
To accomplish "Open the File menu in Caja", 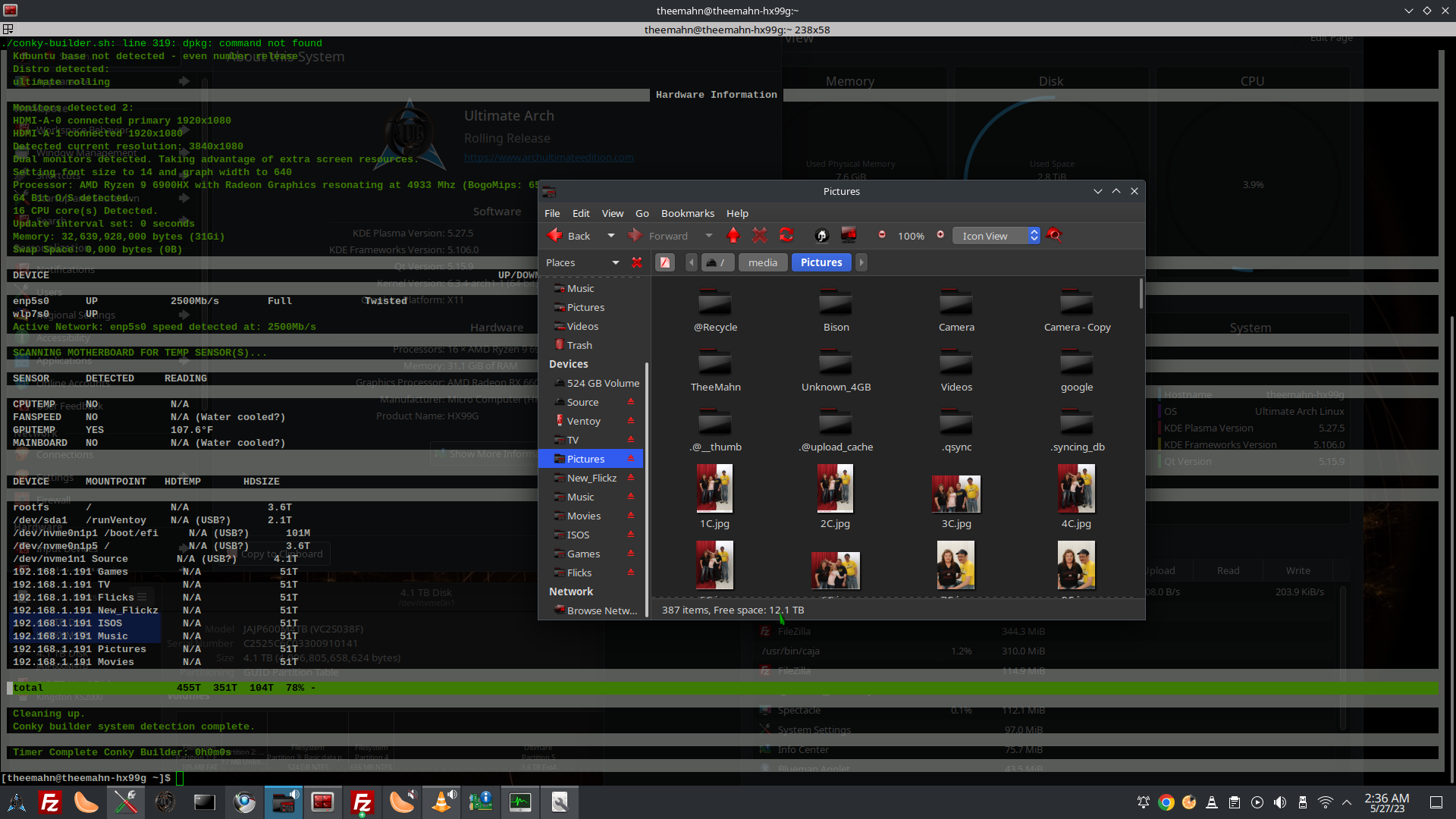I will [552, 213].
